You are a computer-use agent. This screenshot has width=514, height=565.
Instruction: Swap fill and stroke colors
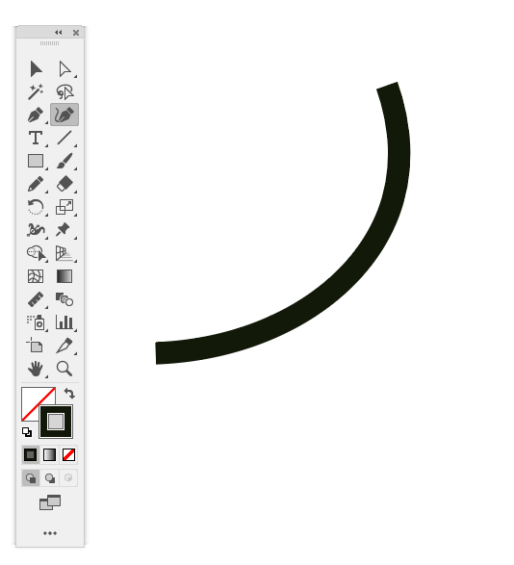pyautogui.click(x=69, y=393)
